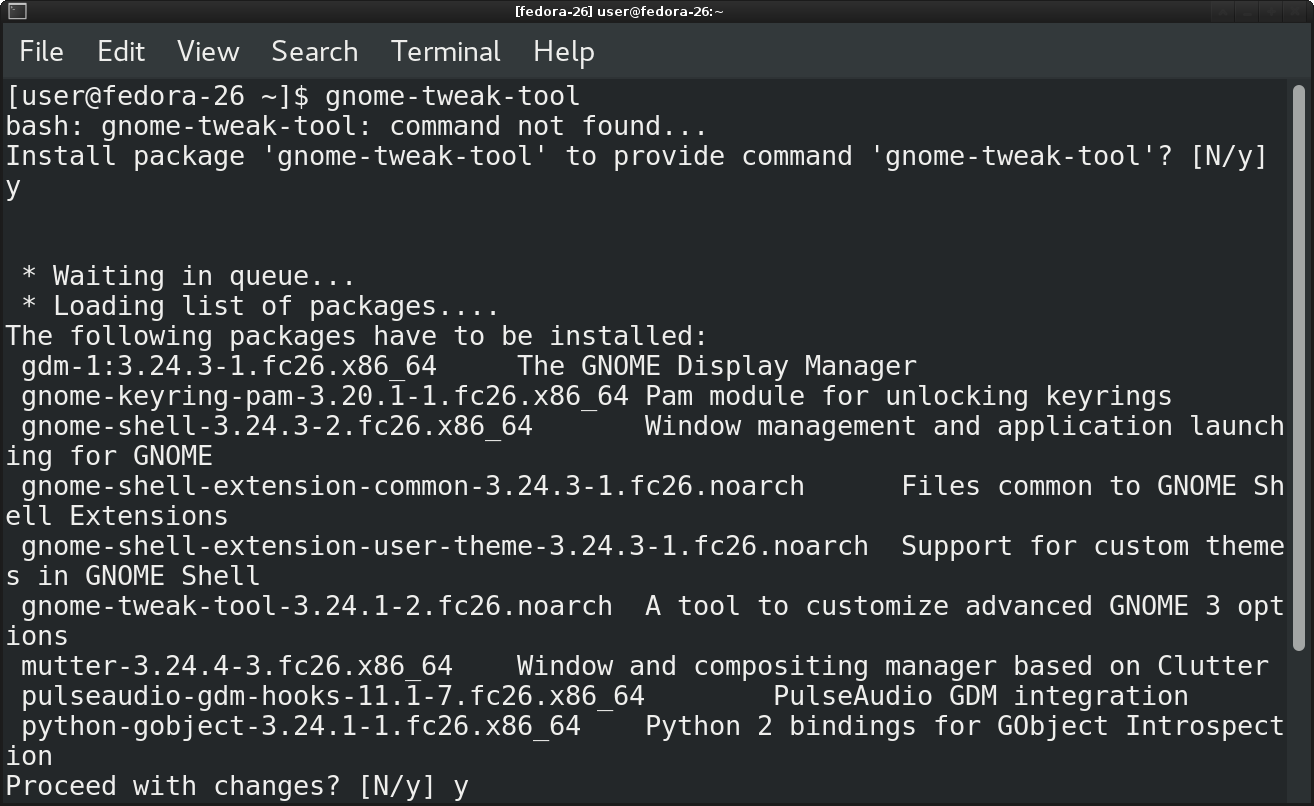Click '* Waiting in queue...' line
This screenshot has height=806, width=1314.
coord(188,276)
